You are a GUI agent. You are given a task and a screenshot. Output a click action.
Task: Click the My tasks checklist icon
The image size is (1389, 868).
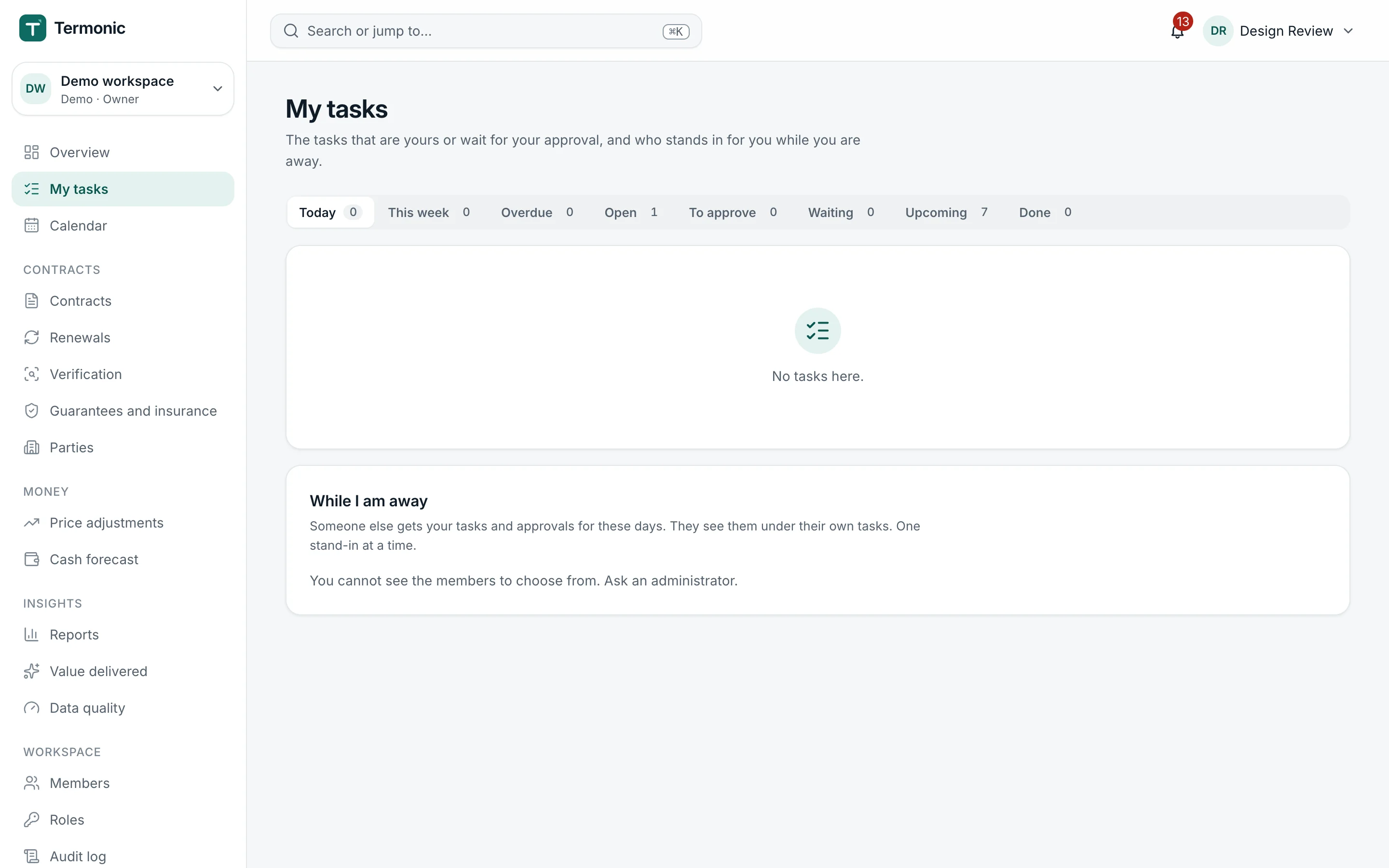pos(31,189)
